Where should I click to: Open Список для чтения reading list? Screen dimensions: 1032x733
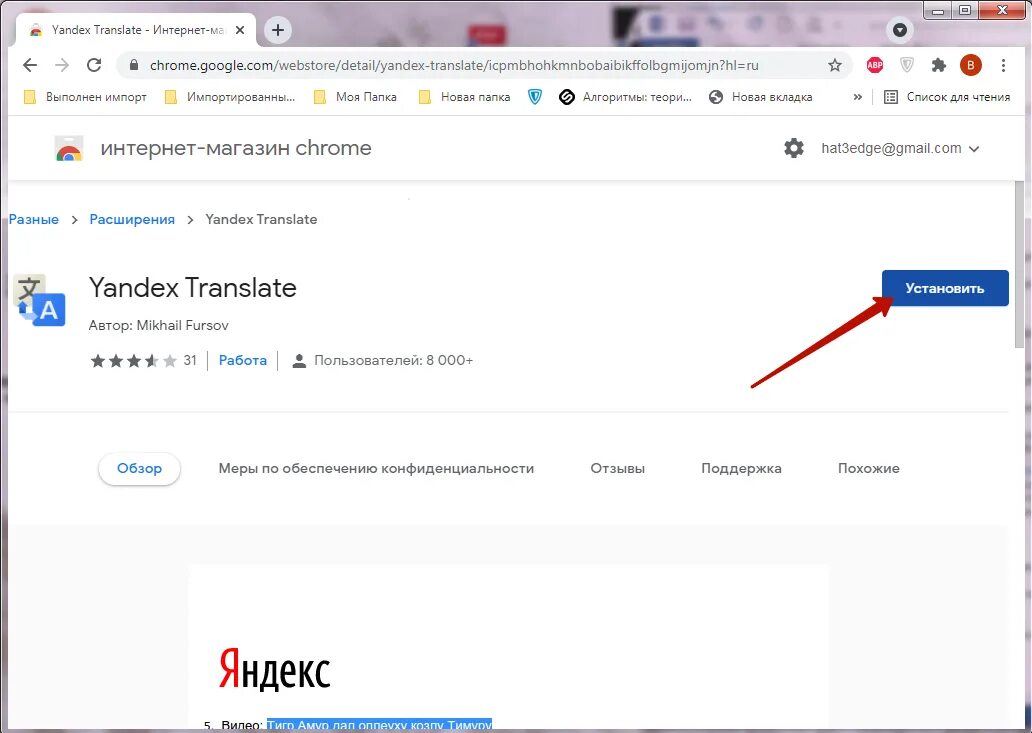pos(946,97)
